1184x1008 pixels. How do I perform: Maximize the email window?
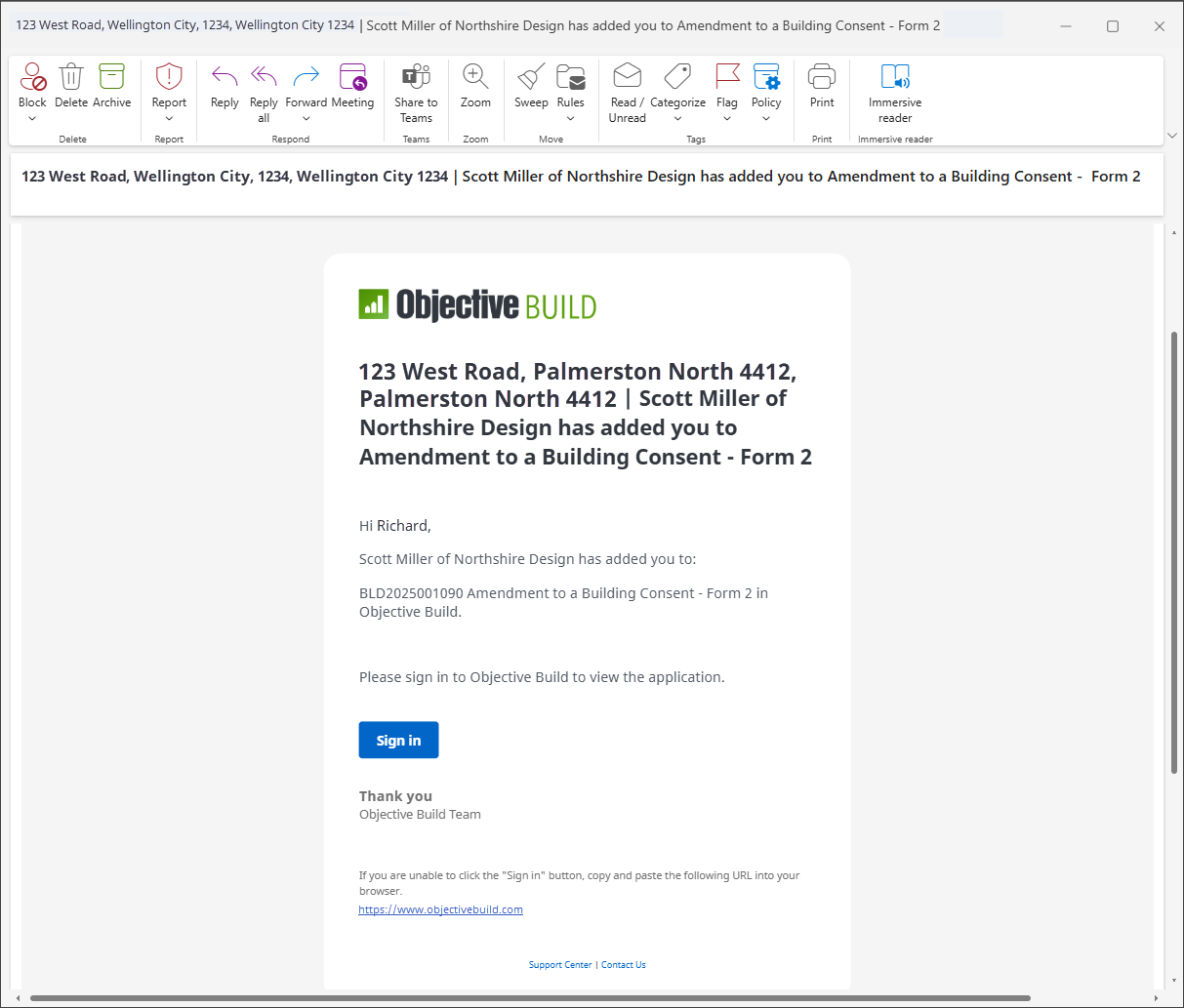pyautogui.click(x=1113, y=26)
